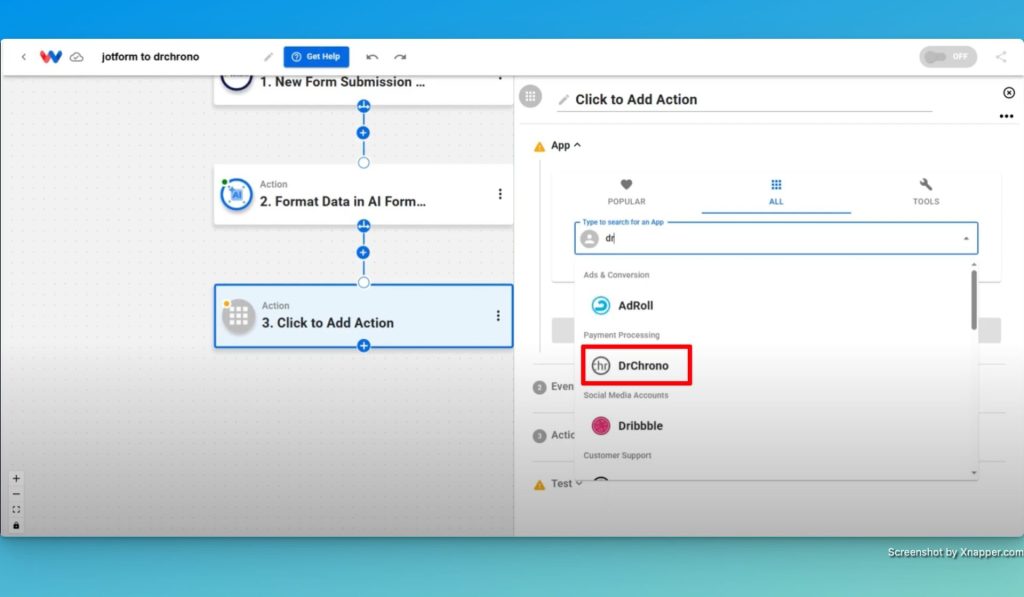
Task: Click the Social Media Accounts category label
Action: tap(626, 395)
